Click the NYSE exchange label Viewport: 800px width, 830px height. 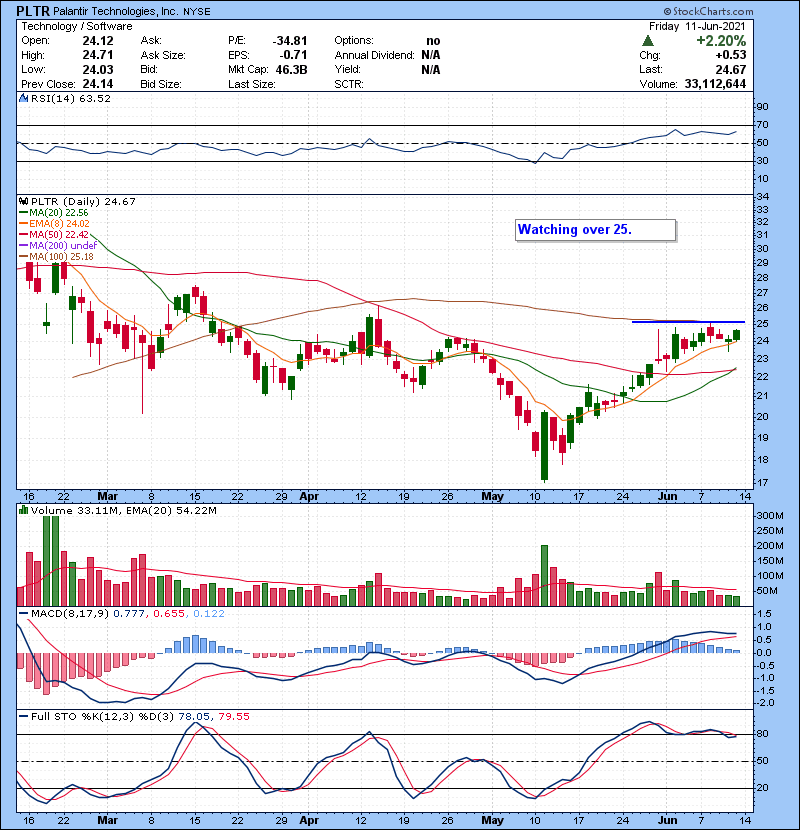(x=197, y=12)
